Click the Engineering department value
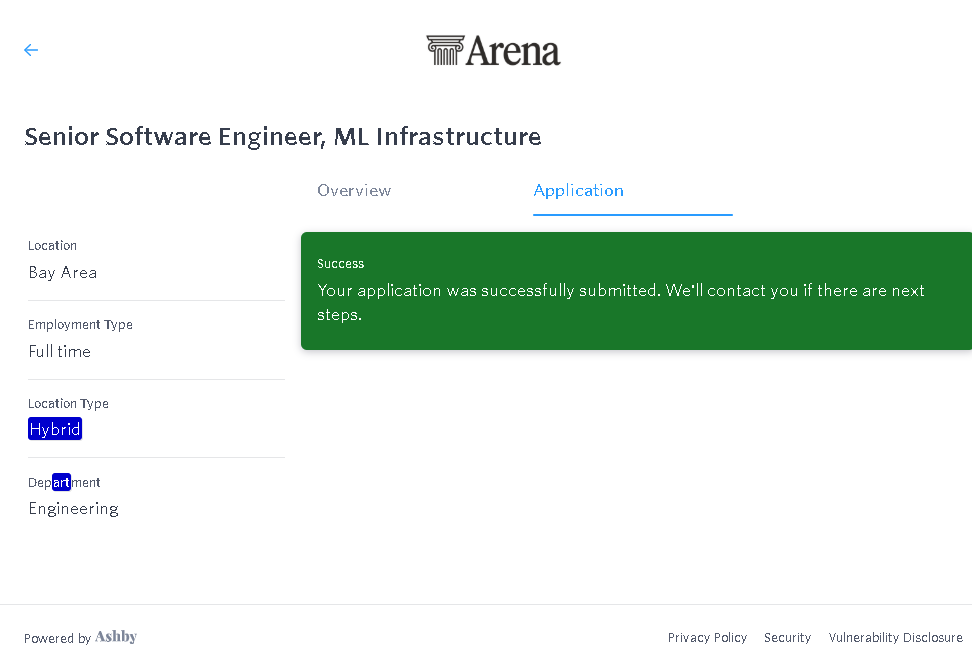The image size is (972, 671). 74,508
